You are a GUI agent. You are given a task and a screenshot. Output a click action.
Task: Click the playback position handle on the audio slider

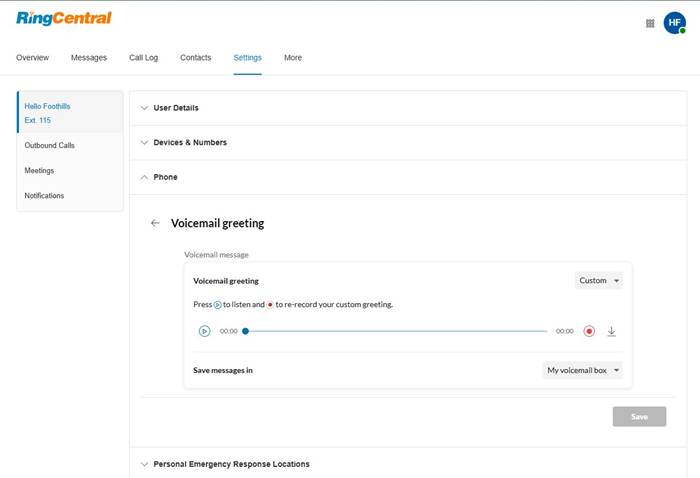pos(245,331)
